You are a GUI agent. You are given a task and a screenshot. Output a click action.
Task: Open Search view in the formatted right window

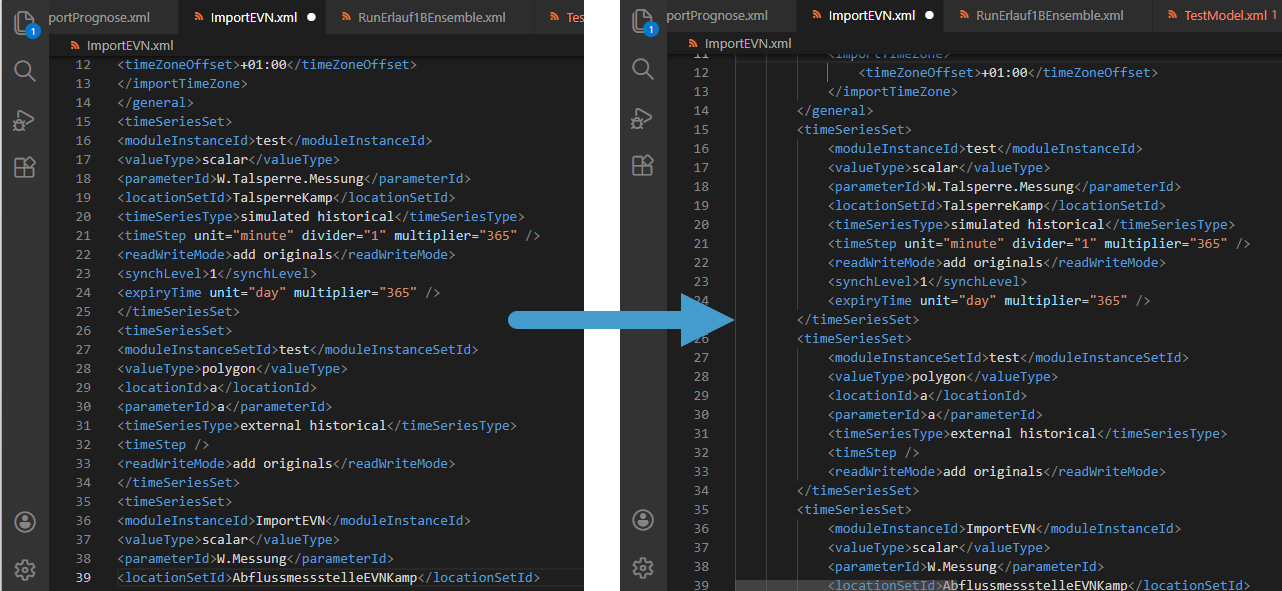(643, 68)
